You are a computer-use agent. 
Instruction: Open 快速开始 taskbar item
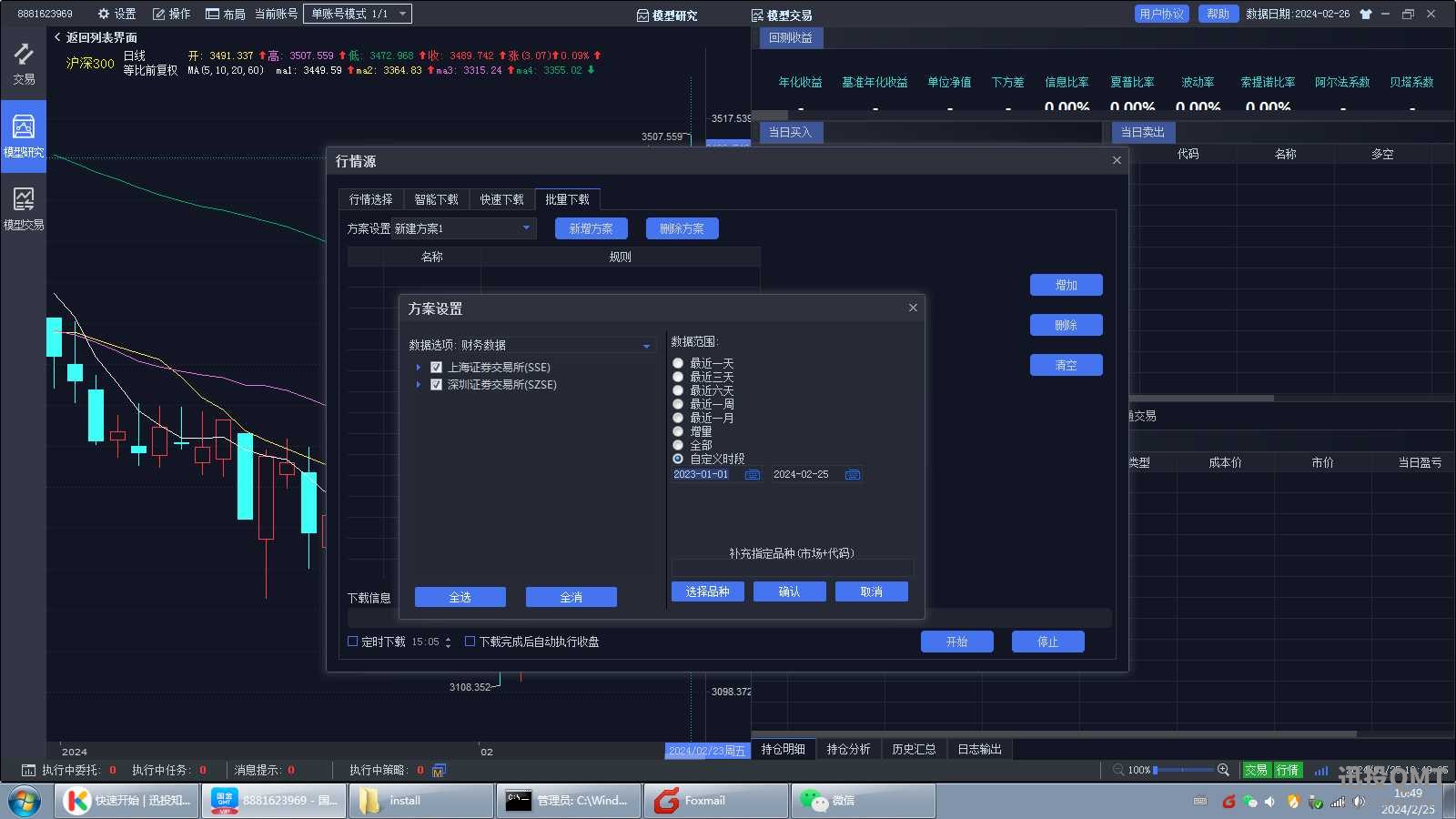pyautogui.click(x=127, y=801)
